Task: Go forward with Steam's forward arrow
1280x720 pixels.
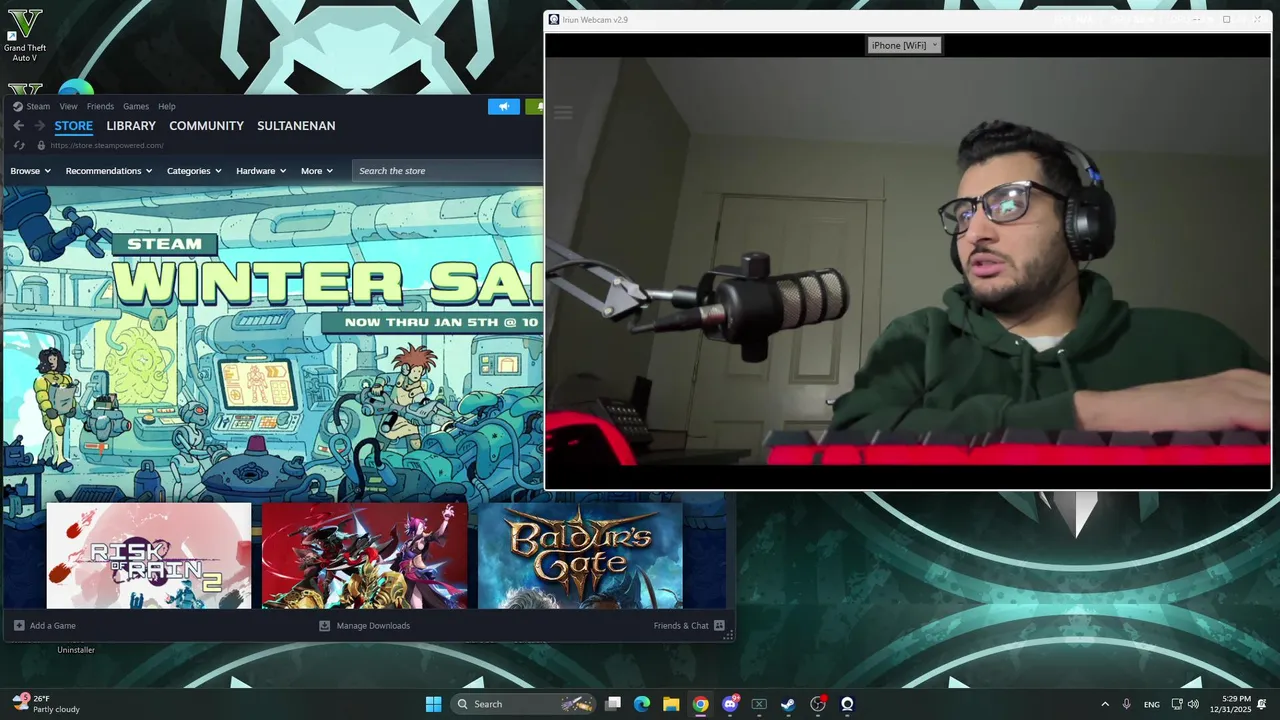Action: (40, 126)
